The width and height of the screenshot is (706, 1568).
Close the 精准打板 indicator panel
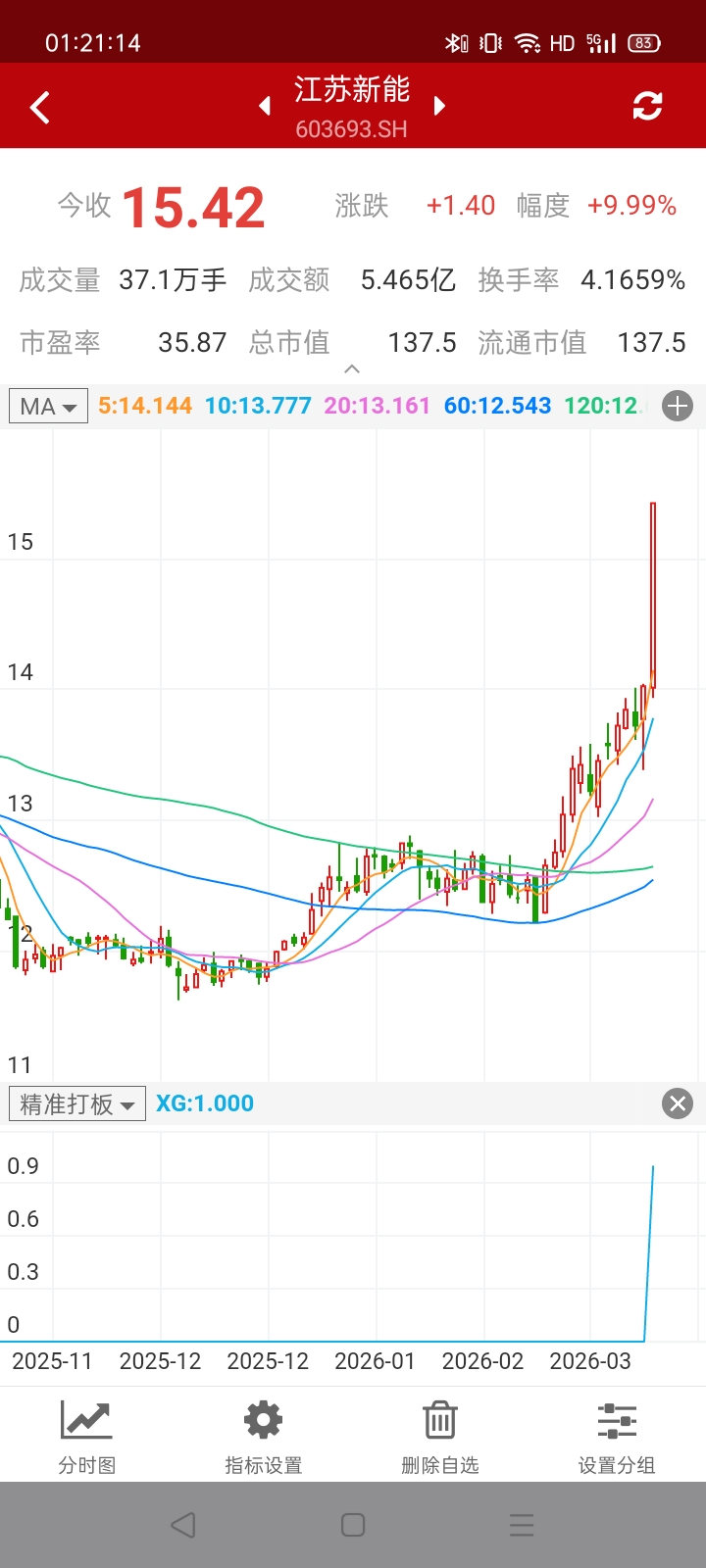[x=678, y=1103]
